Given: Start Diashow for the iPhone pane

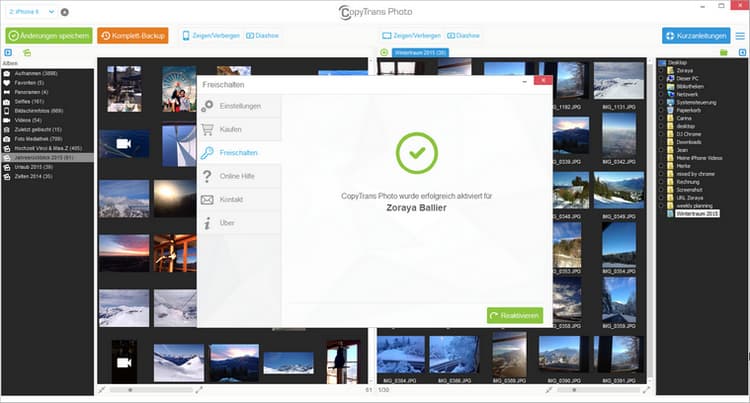Looking at the screenshot, I should 262,36.
